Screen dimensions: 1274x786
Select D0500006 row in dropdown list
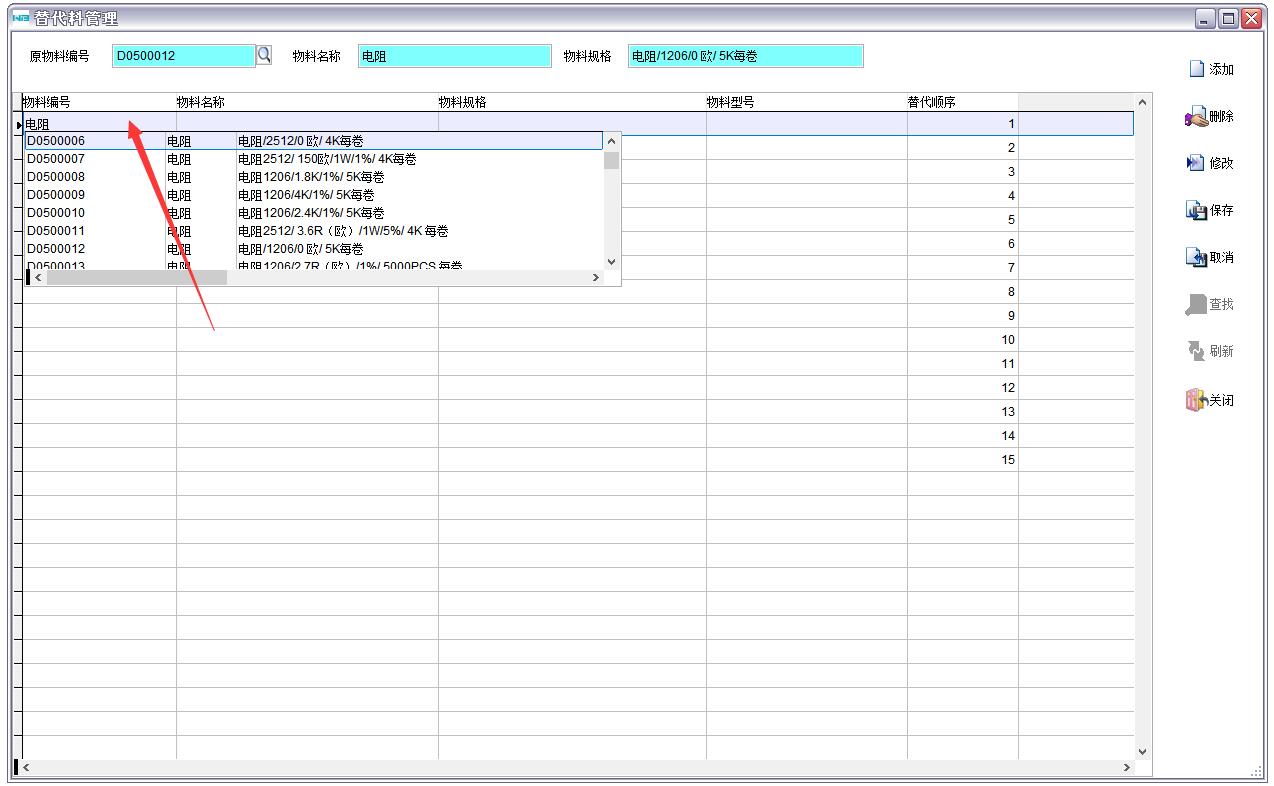pyautogui.click(x=56, y=141)
